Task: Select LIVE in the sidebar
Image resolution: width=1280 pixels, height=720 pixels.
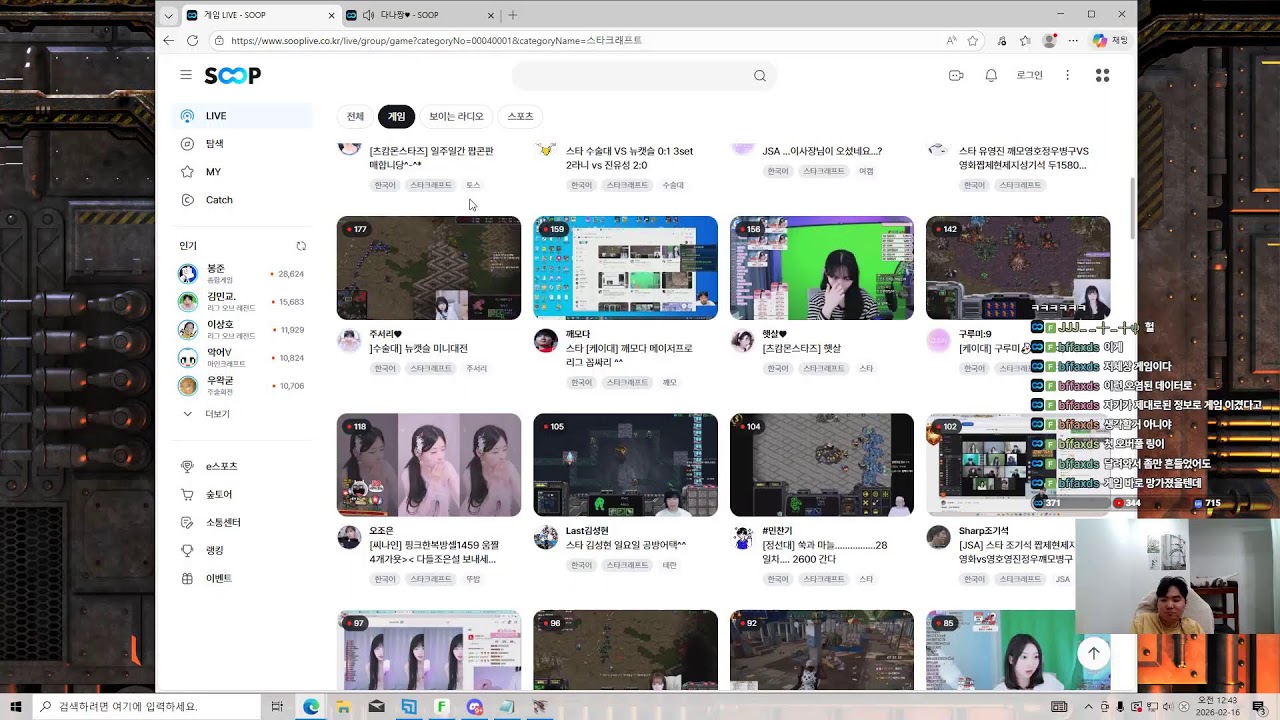Action: click(x=242, y=116)
